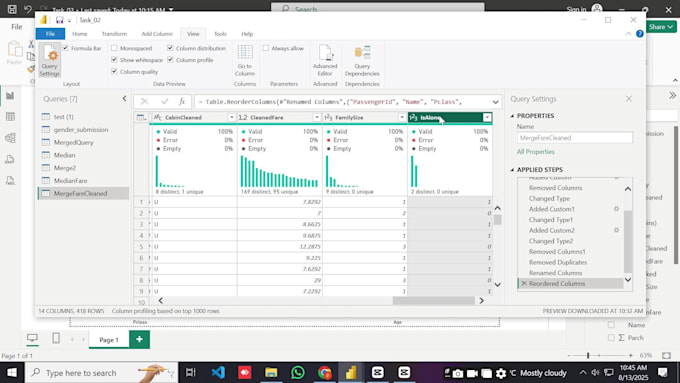Collapse the Power Query ribbon
This screenshot has height=383, width=680.
pyautogui.click(x=628, y=33)
